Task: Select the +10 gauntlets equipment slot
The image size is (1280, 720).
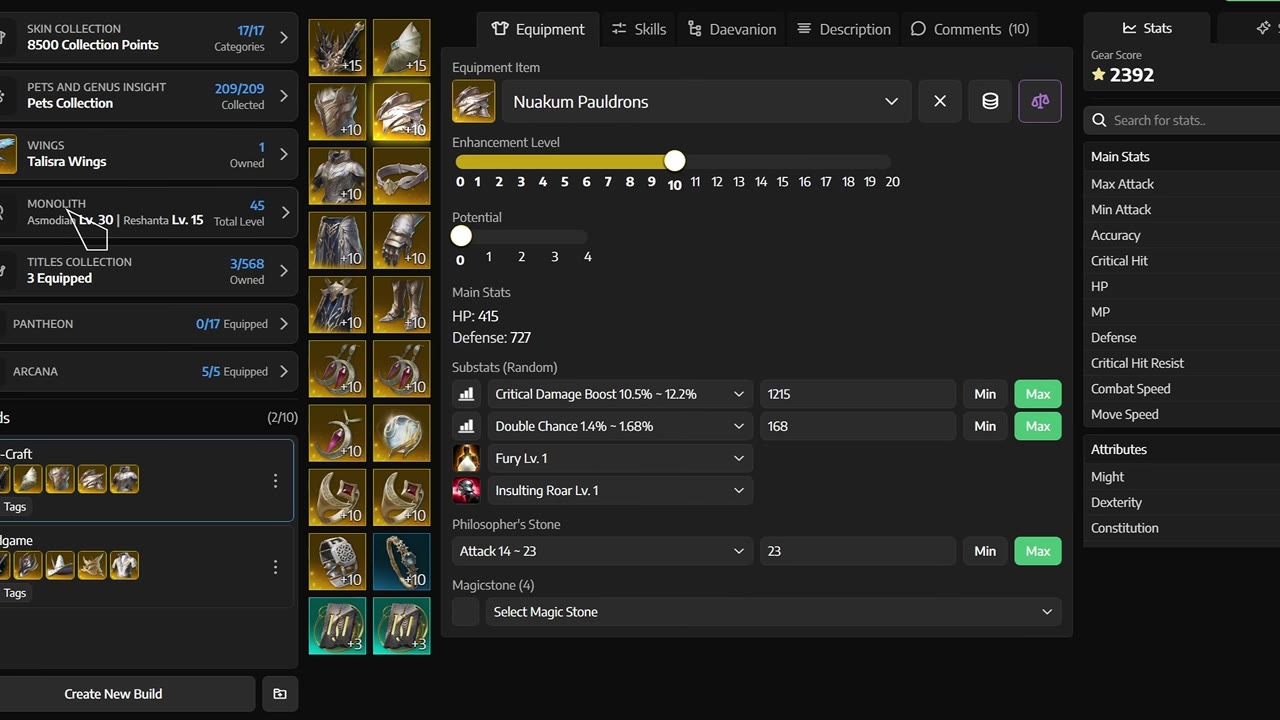Action: [x=401, y=240]
